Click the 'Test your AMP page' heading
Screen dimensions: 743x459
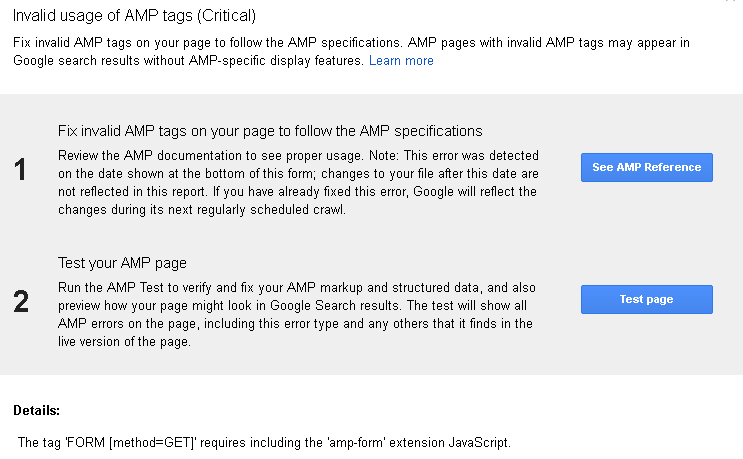tap(122, 263)
